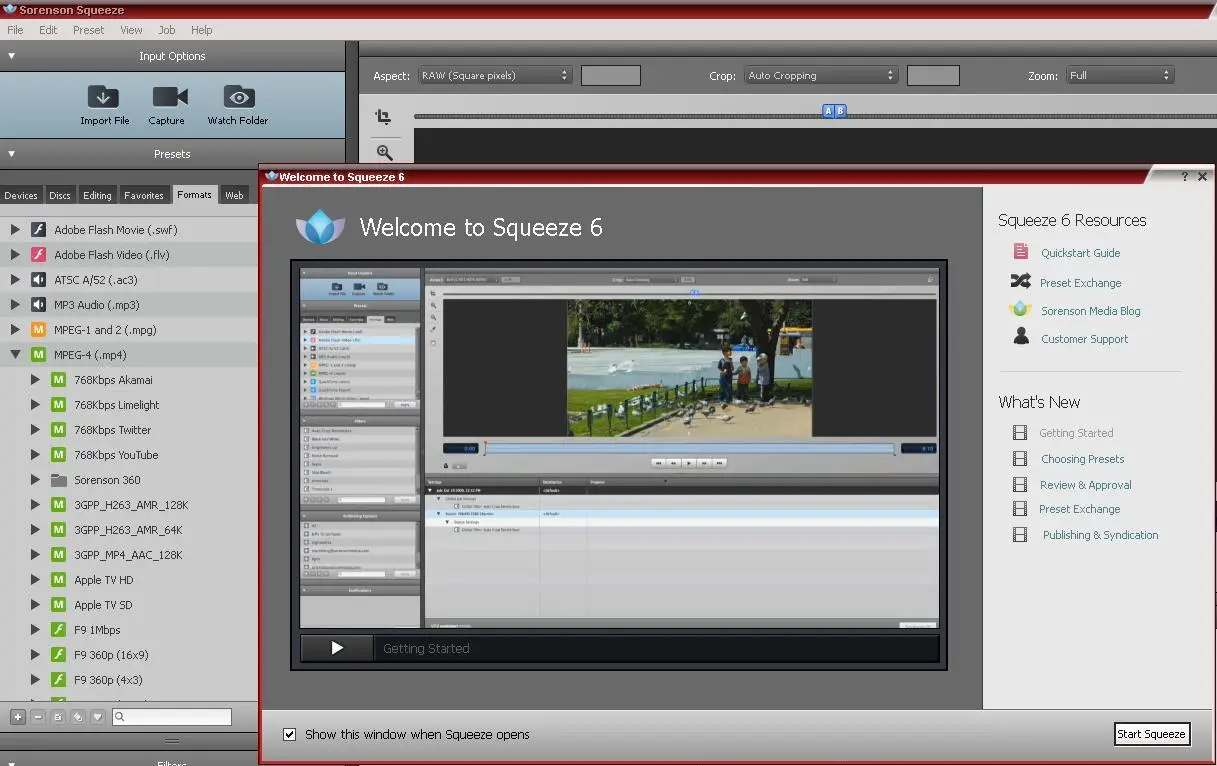Open the Zoom dropdown
Screen dimensions: 1217x766
tap(1120, 75)
